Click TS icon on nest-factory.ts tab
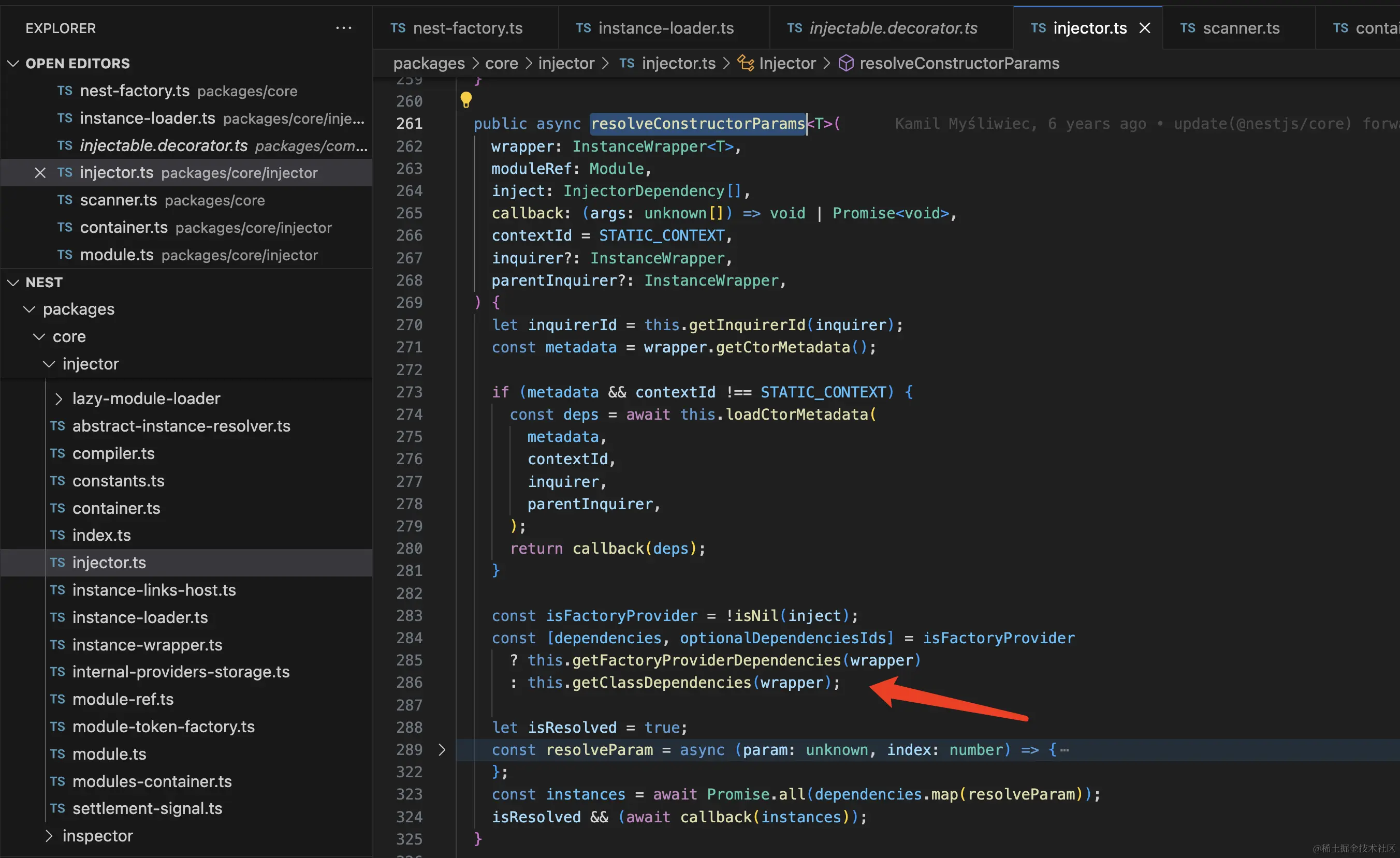This screenshot has height=858, width=1400. click(398, 28)
